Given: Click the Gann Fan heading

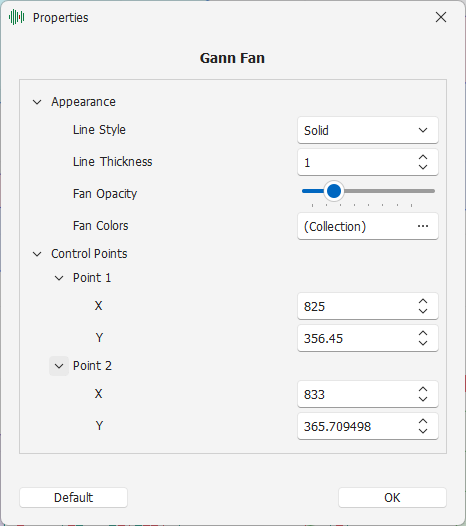Looking at the screenshot, I should pyautogui.click(x=232, y=58).
